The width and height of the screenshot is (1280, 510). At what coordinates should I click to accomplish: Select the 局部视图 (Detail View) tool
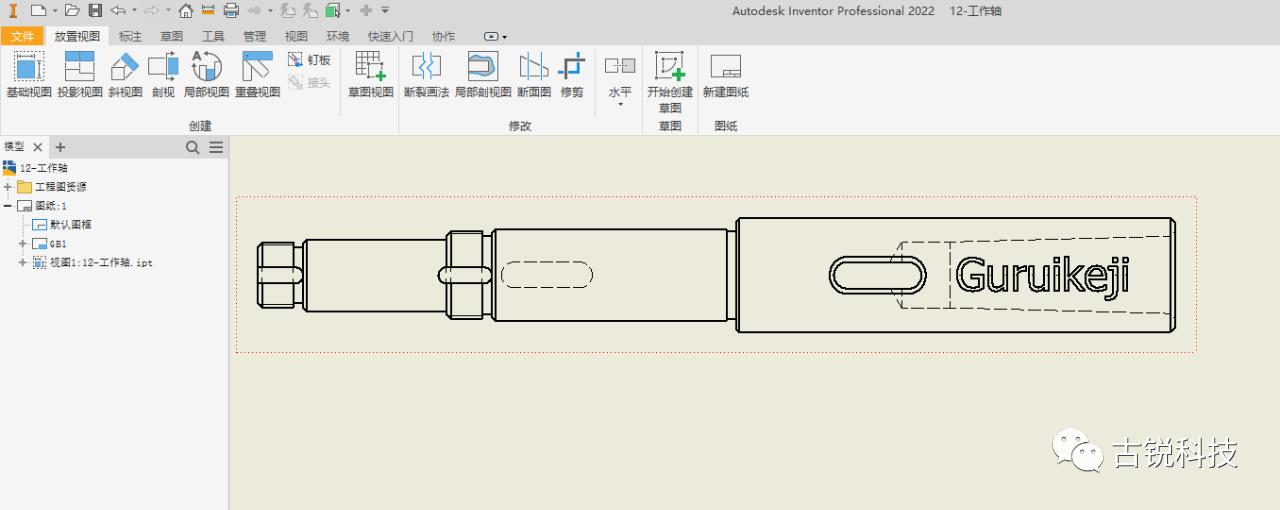click(206, 75)
